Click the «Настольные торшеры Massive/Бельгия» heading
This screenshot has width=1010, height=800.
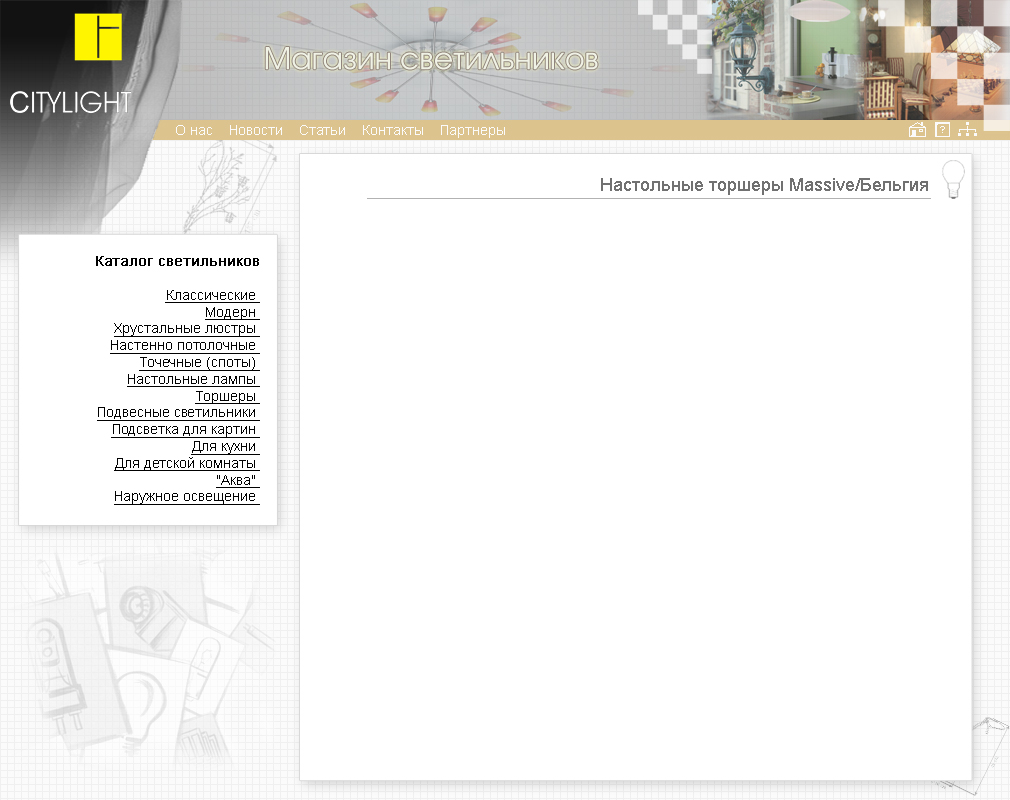pos(764,185)
